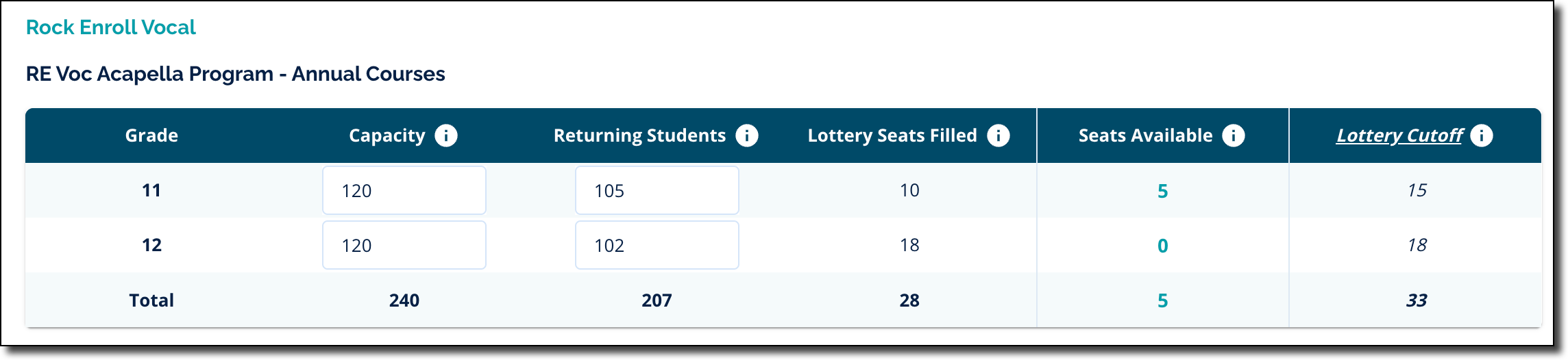Click the Lottery Cutoff header link
The width and height of the screenshot is (1568, 360).
point(1399,136)
